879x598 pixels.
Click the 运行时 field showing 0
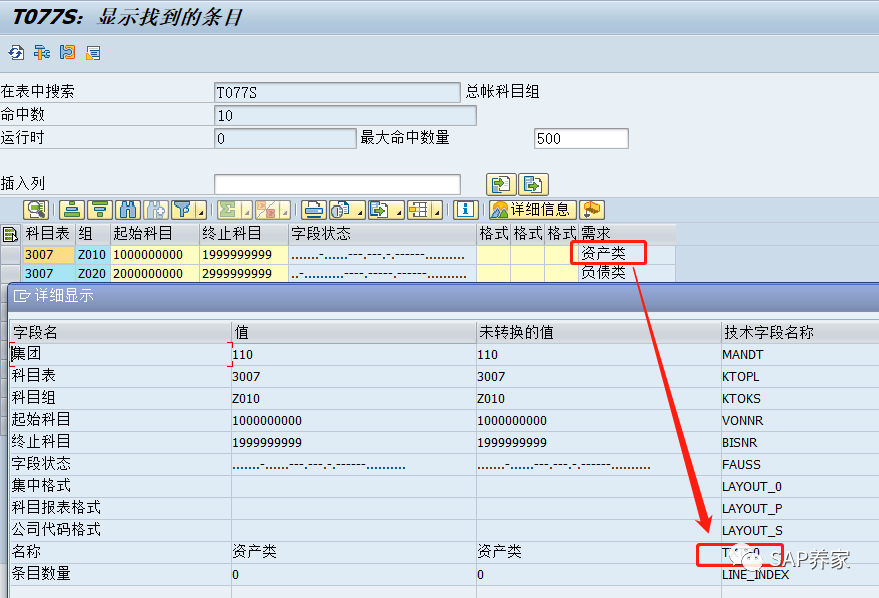[285, 138]
